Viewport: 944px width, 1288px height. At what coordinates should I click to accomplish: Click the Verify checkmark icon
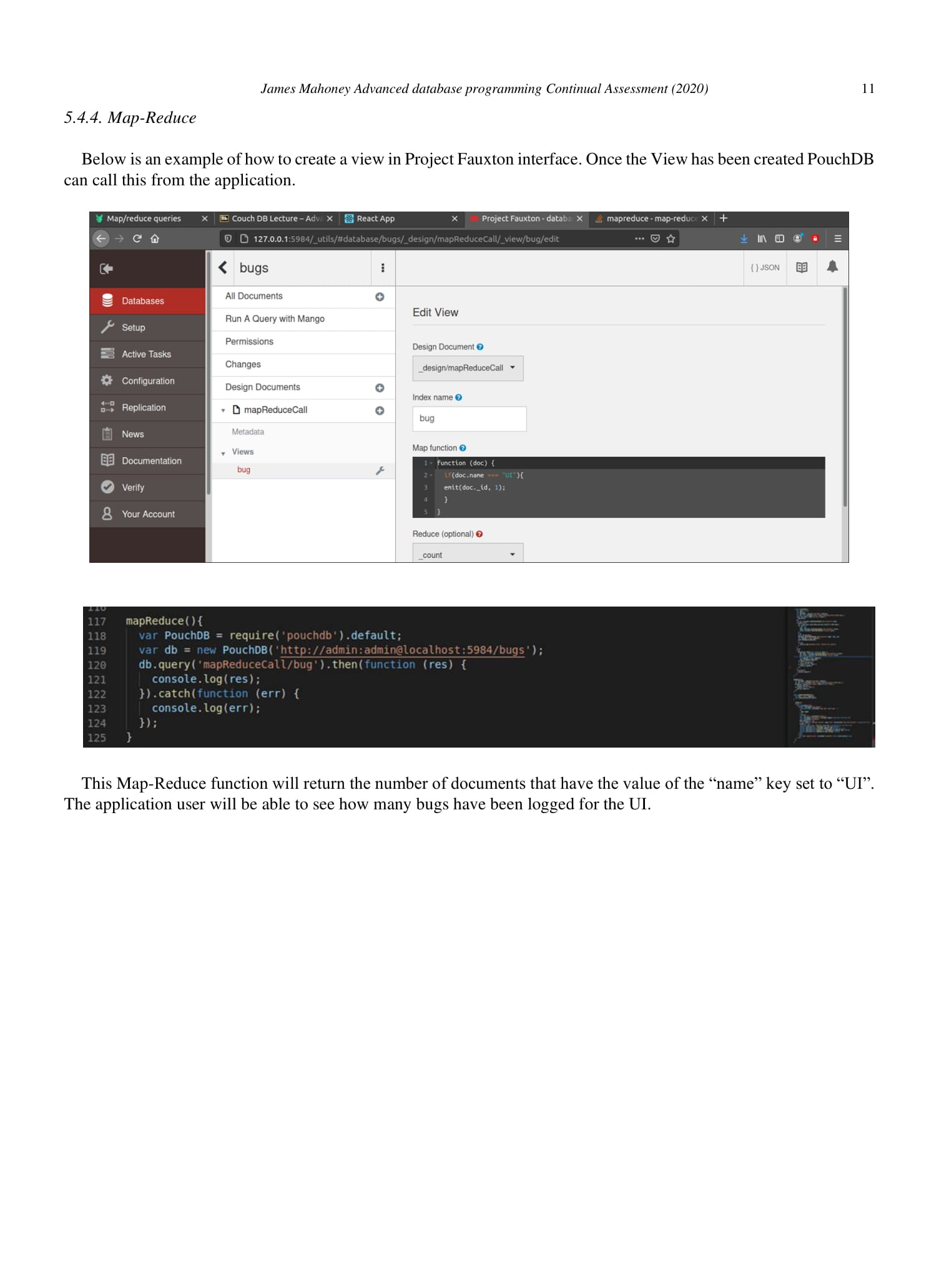click(x=107, y=487)
